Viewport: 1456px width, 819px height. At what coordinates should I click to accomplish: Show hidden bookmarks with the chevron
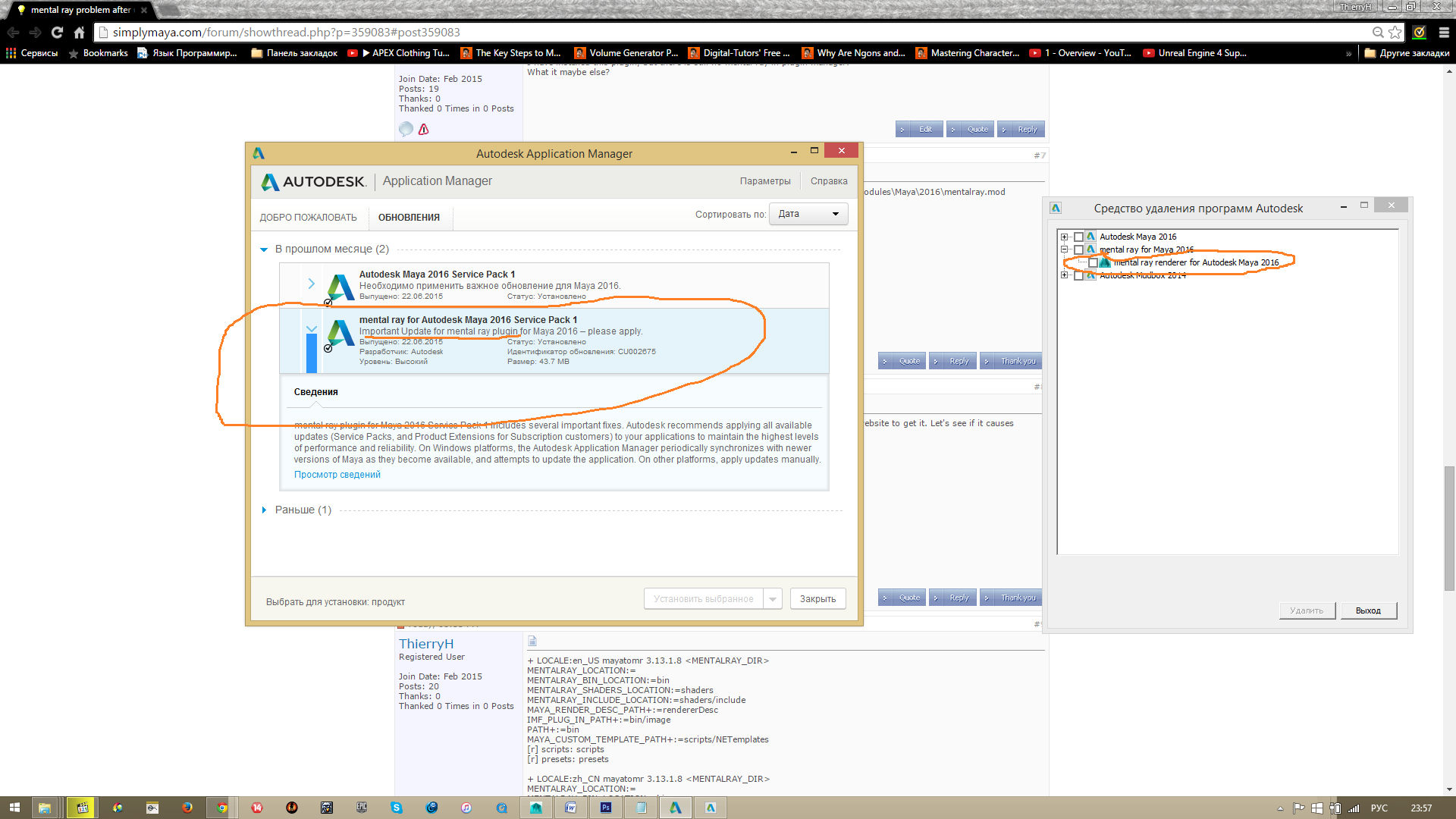click(x=1348, y=54)
